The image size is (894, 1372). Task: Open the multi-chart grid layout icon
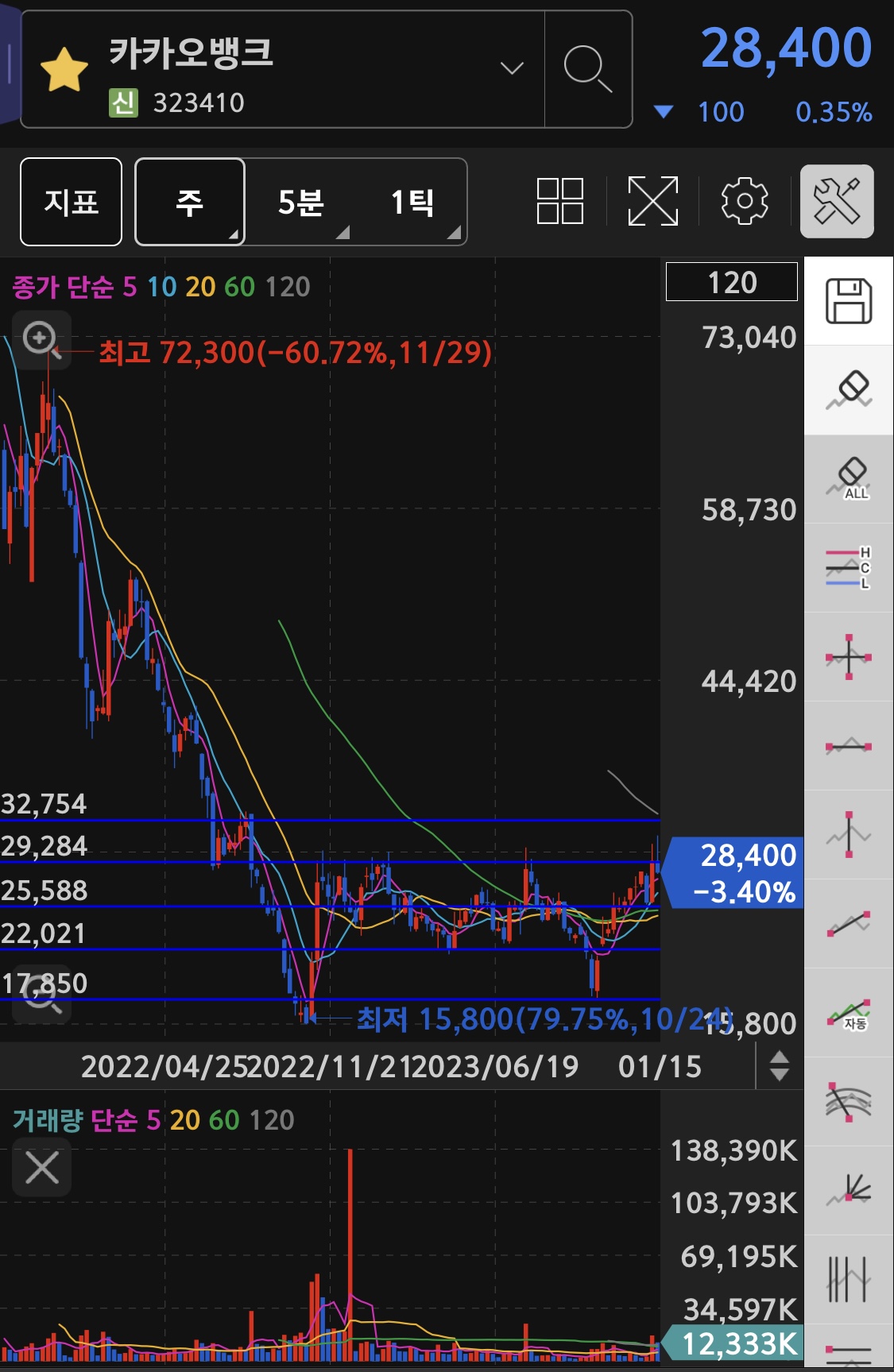coord(560,201)
